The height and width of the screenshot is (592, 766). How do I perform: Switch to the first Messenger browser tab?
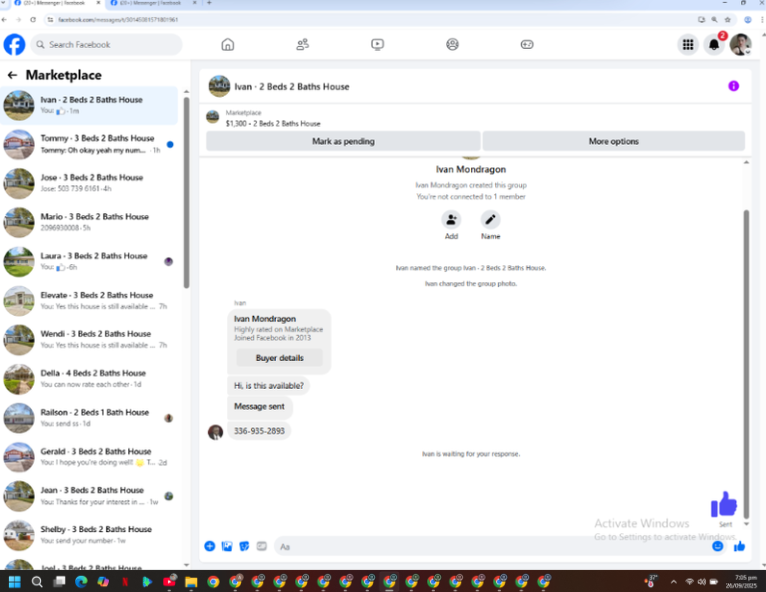point(57,3)
